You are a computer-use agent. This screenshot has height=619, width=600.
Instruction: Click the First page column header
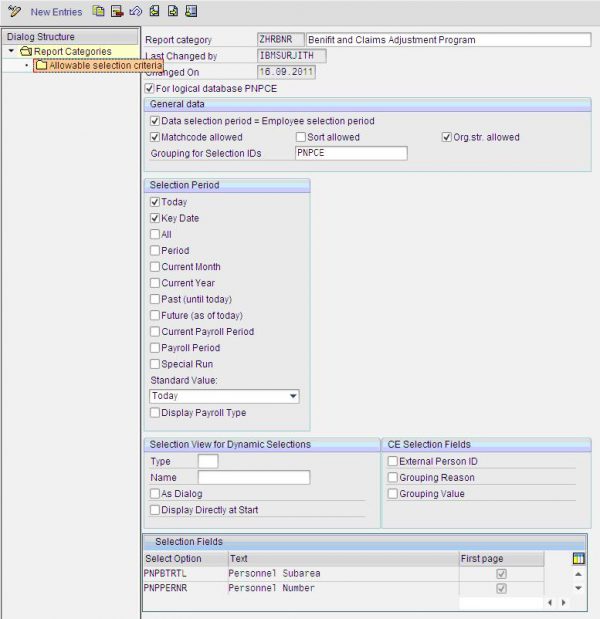pyautogui.click(x=502, y=558)
